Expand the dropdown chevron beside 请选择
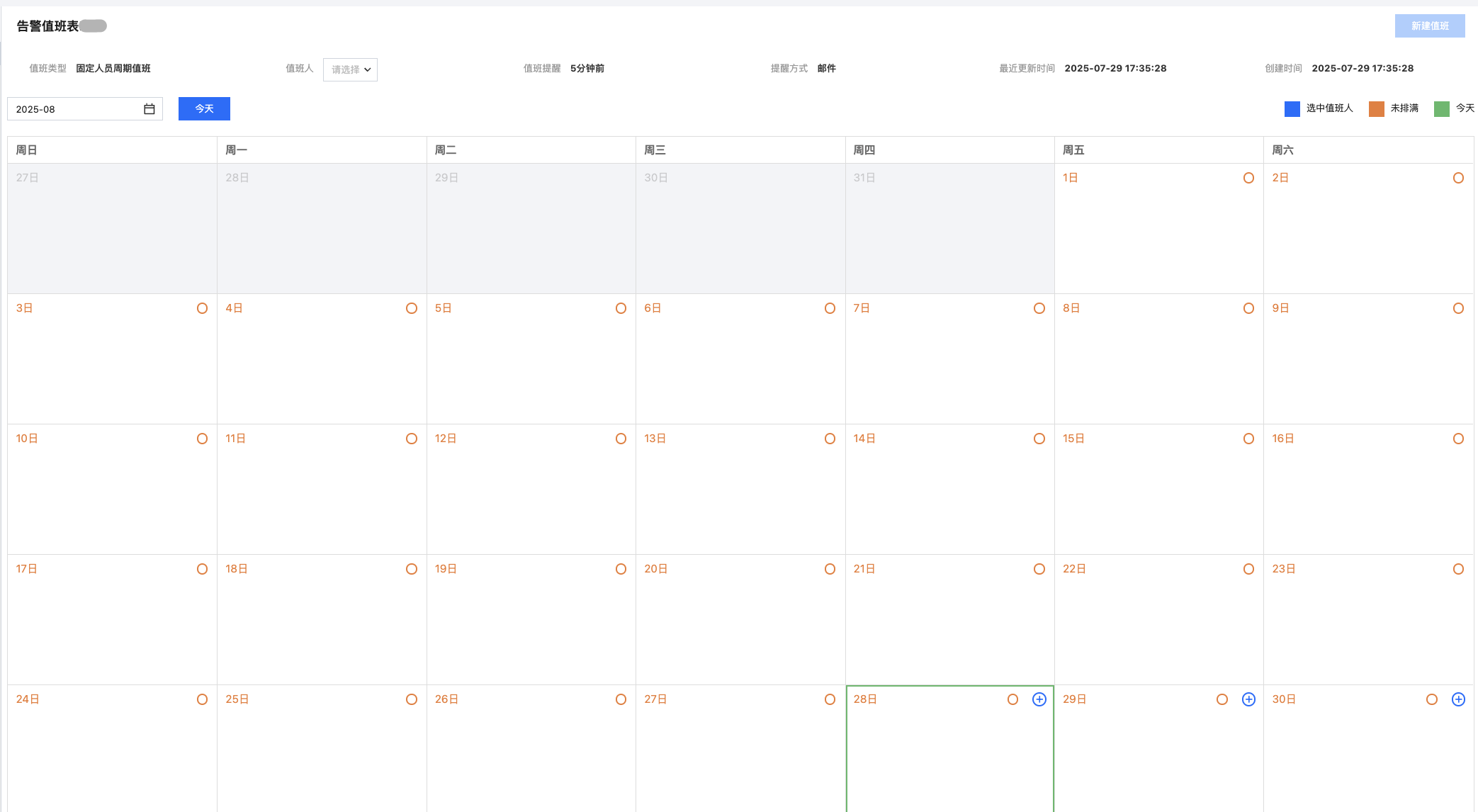 coord(368,69)
